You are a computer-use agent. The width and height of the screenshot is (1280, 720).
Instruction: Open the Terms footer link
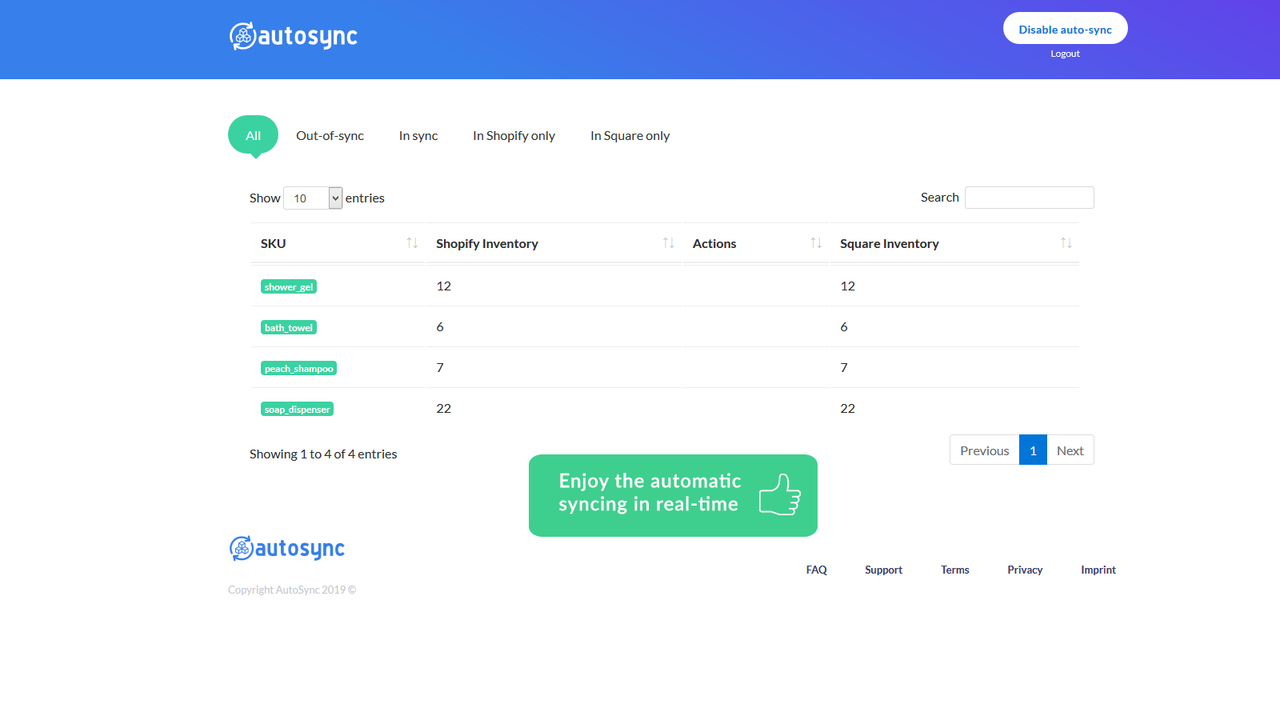[x=955, y=570]
